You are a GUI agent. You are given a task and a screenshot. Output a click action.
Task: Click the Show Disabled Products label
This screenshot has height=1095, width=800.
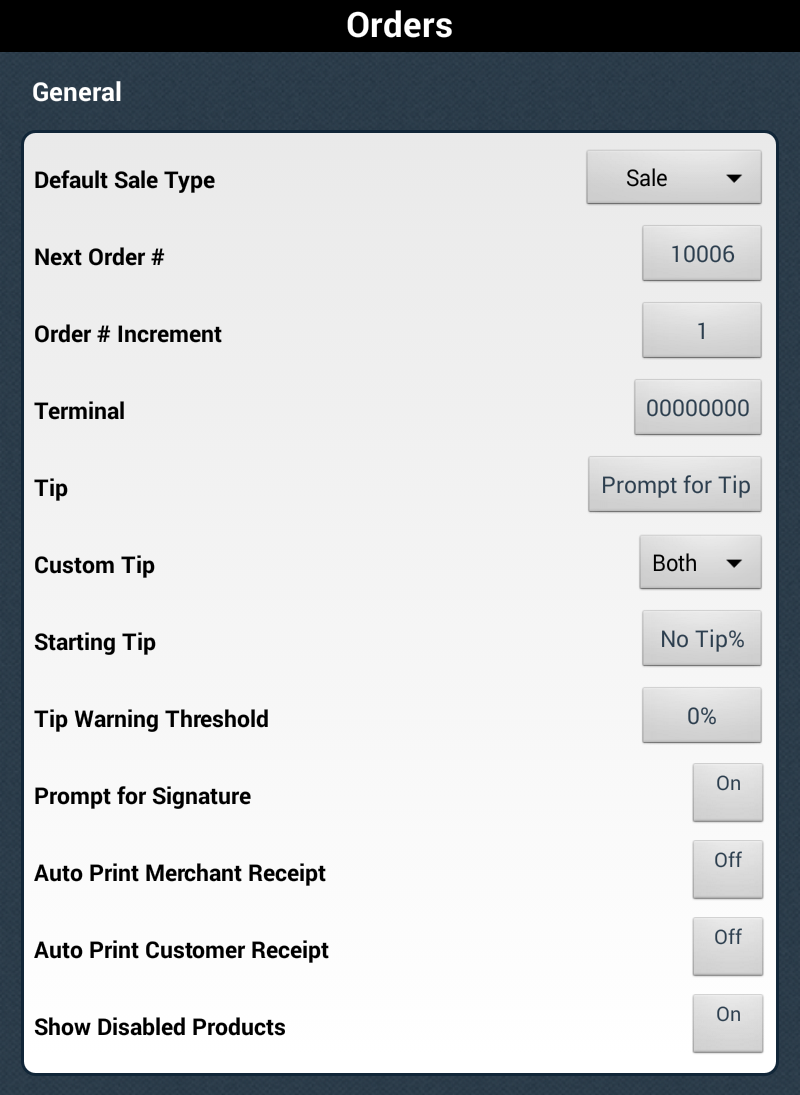[160, 1028]
